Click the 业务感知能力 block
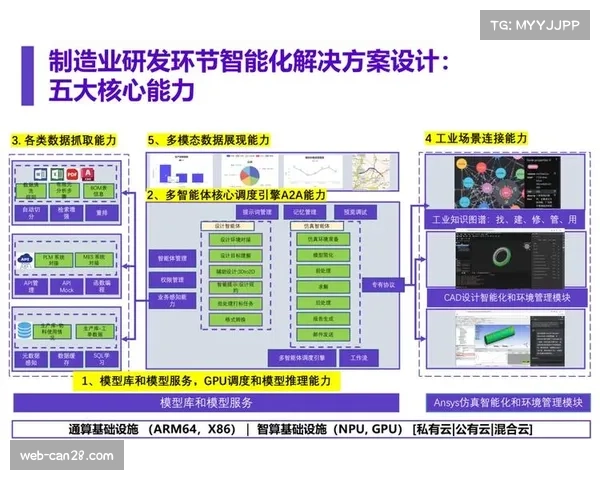Viewport: 600px width, 480px height. click(x=173, y=300)
